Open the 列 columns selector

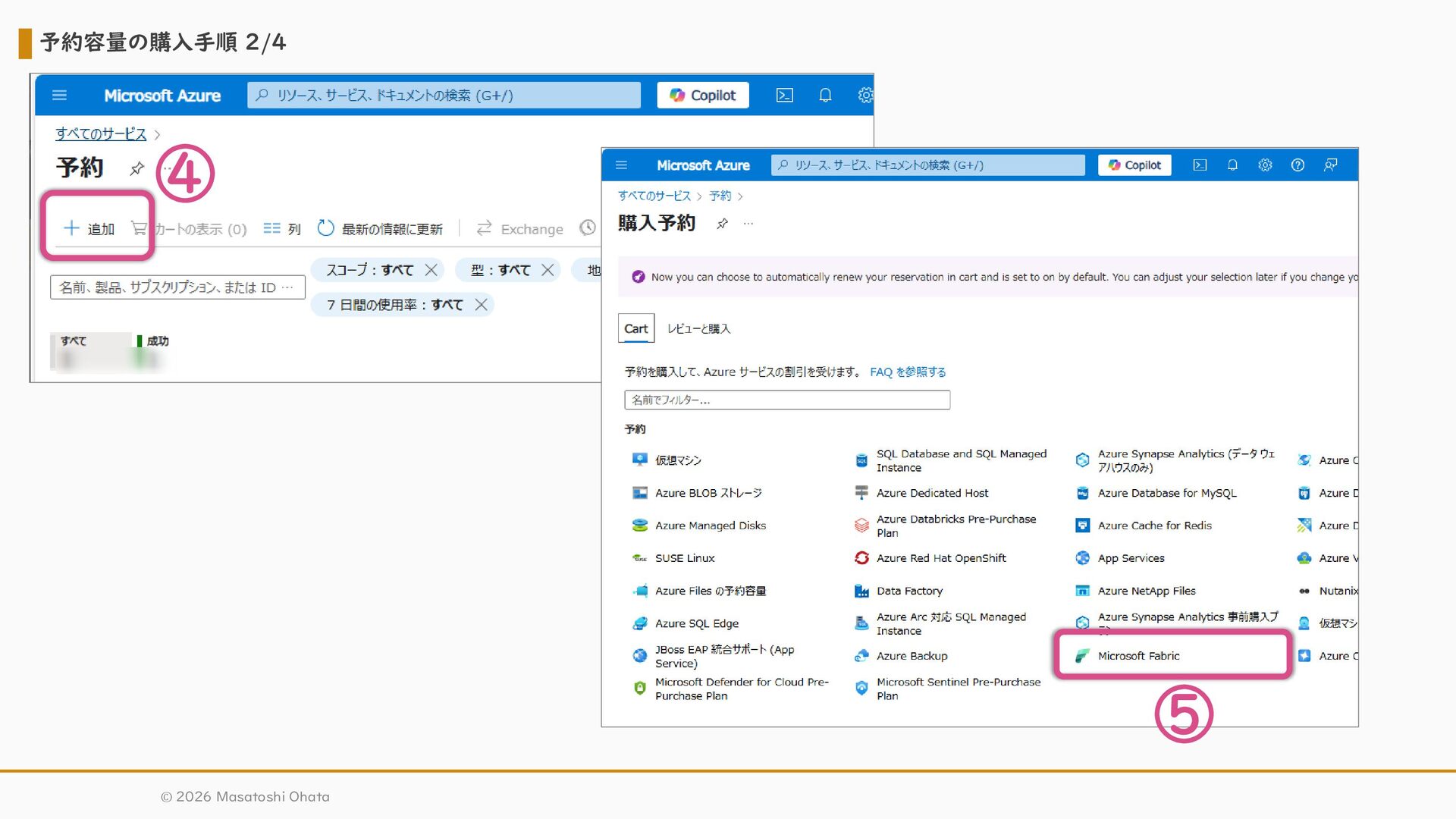[x=282, y=229]
